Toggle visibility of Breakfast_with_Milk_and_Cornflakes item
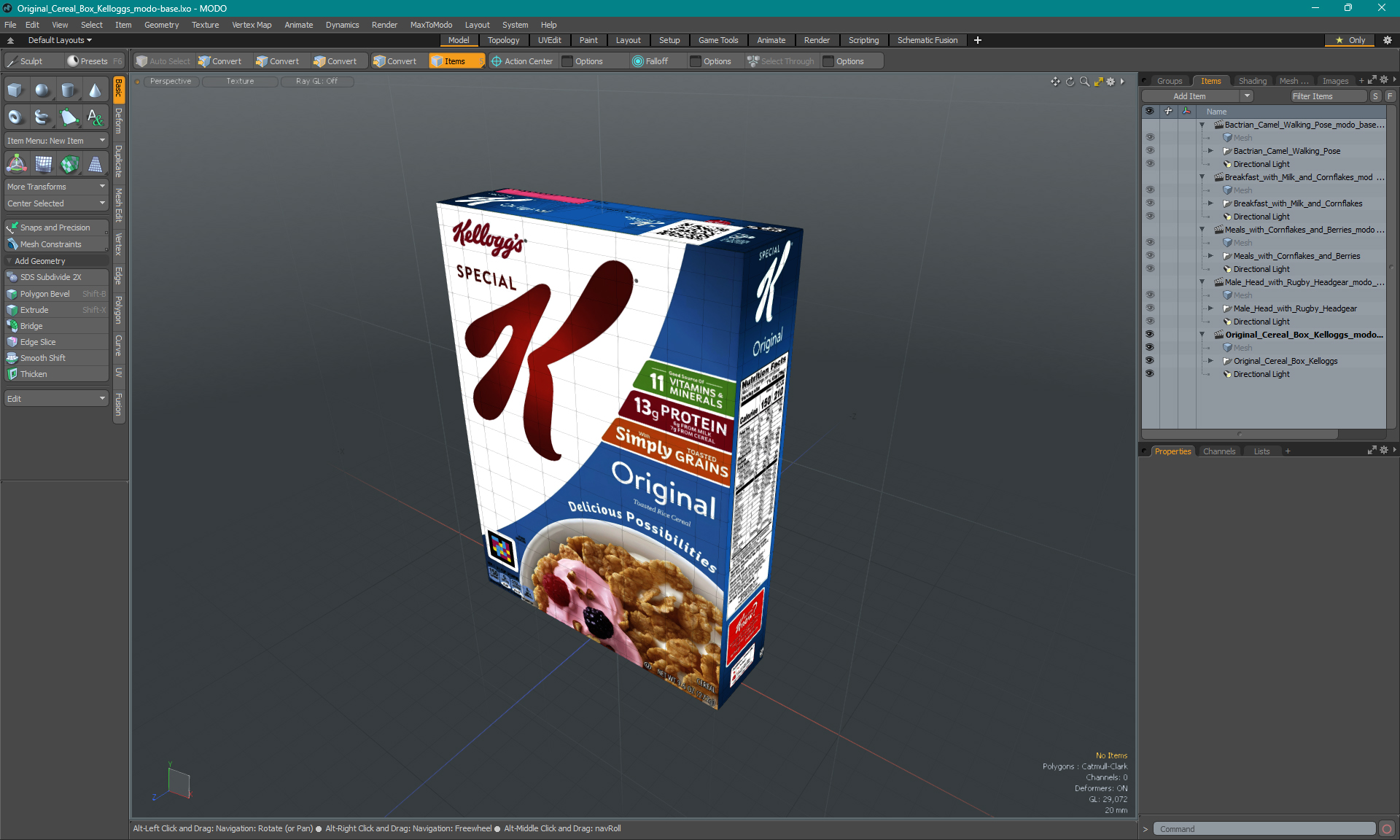 tap(1150, 203)
